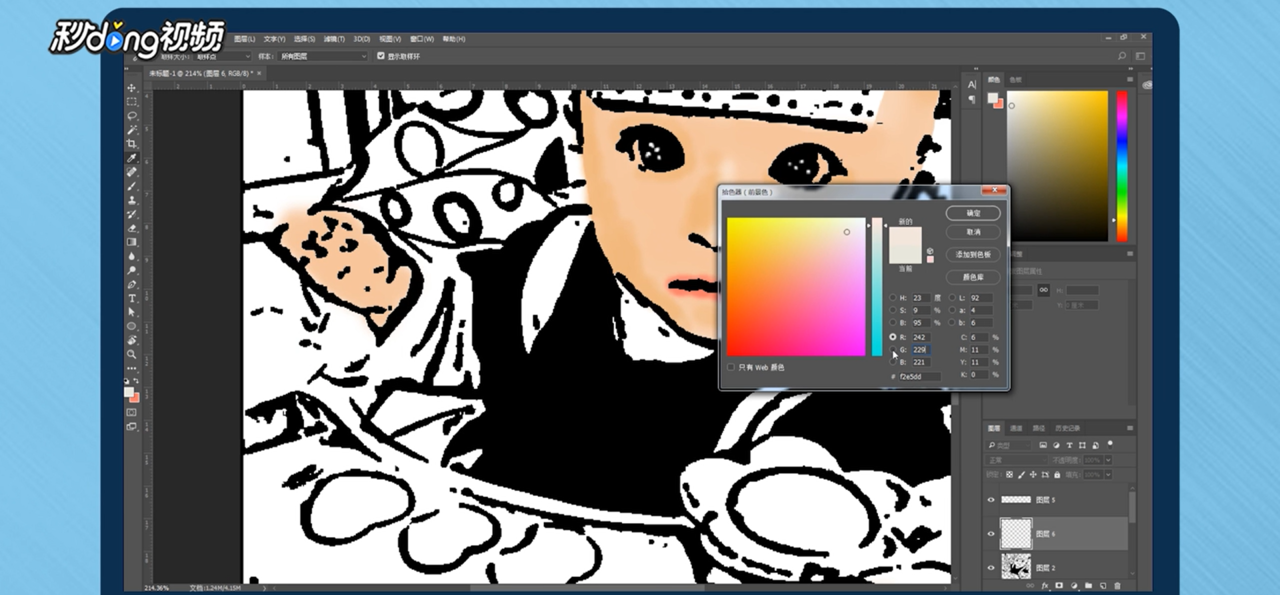Enable the 只有 Web 颜色 checkbox
Image resolution: width=1280 pixels, height=595 pixels.
(732, 367)
